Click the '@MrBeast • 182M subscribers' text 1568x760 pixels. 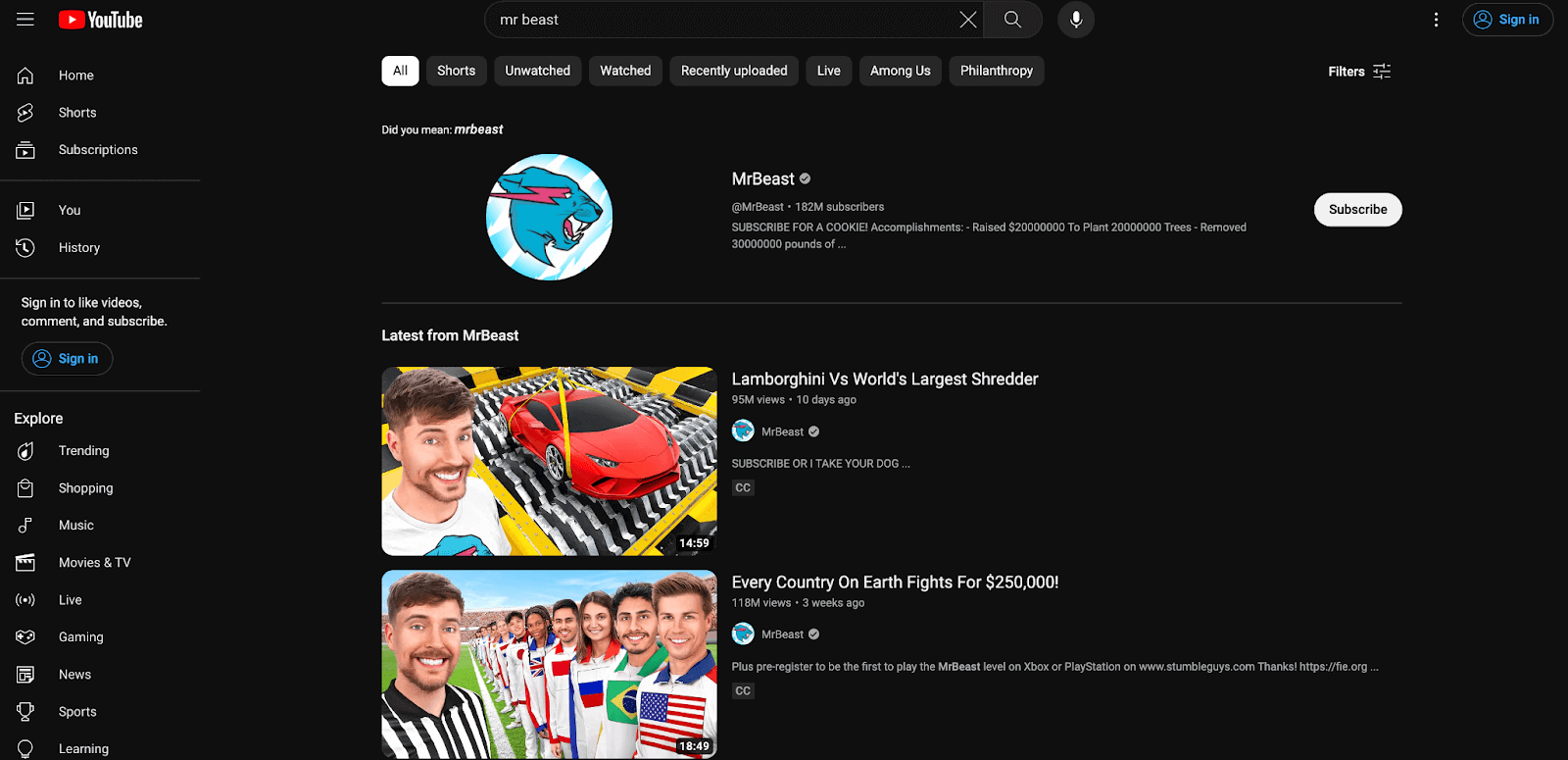coord(808,207)
